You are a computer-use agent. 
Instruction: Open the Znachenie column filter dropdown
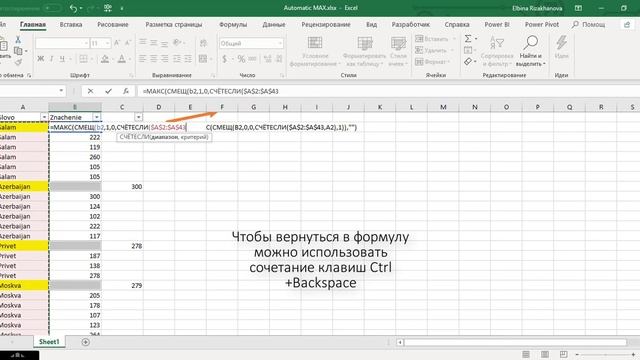coord(97,117)
